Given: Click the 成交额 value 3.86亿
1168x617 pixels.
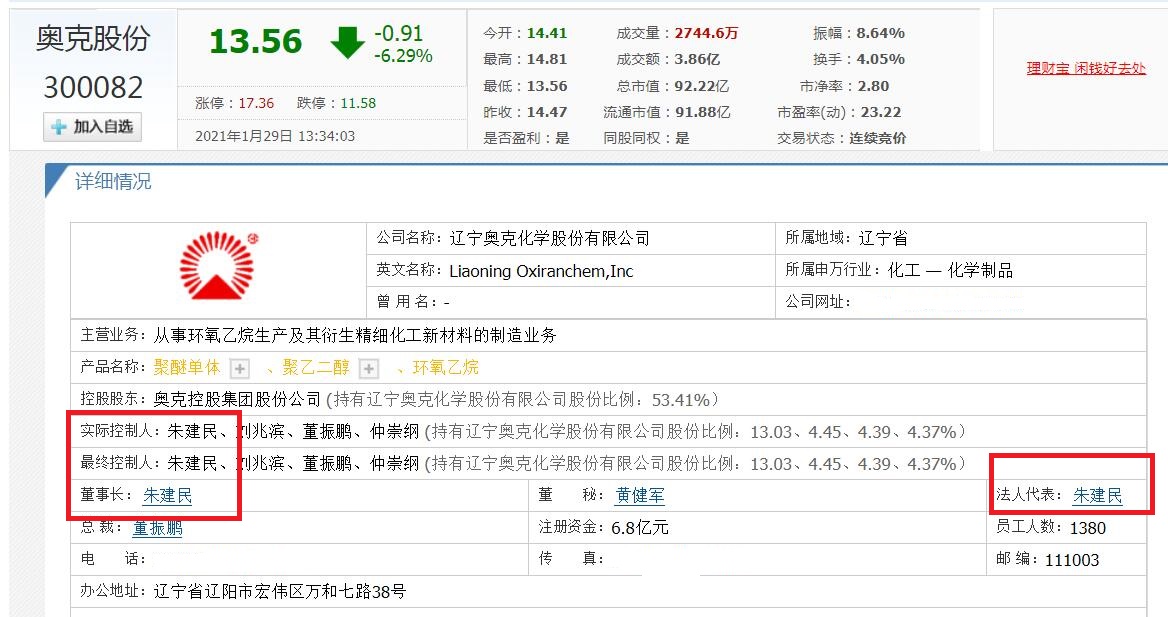Looking at the screenshot, I should point(697,60).
